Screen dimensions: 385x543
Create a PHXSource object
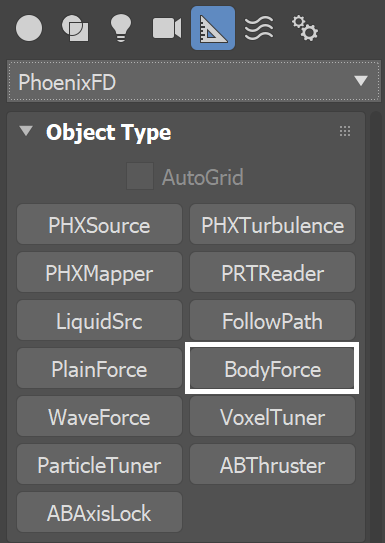point(99,224)
